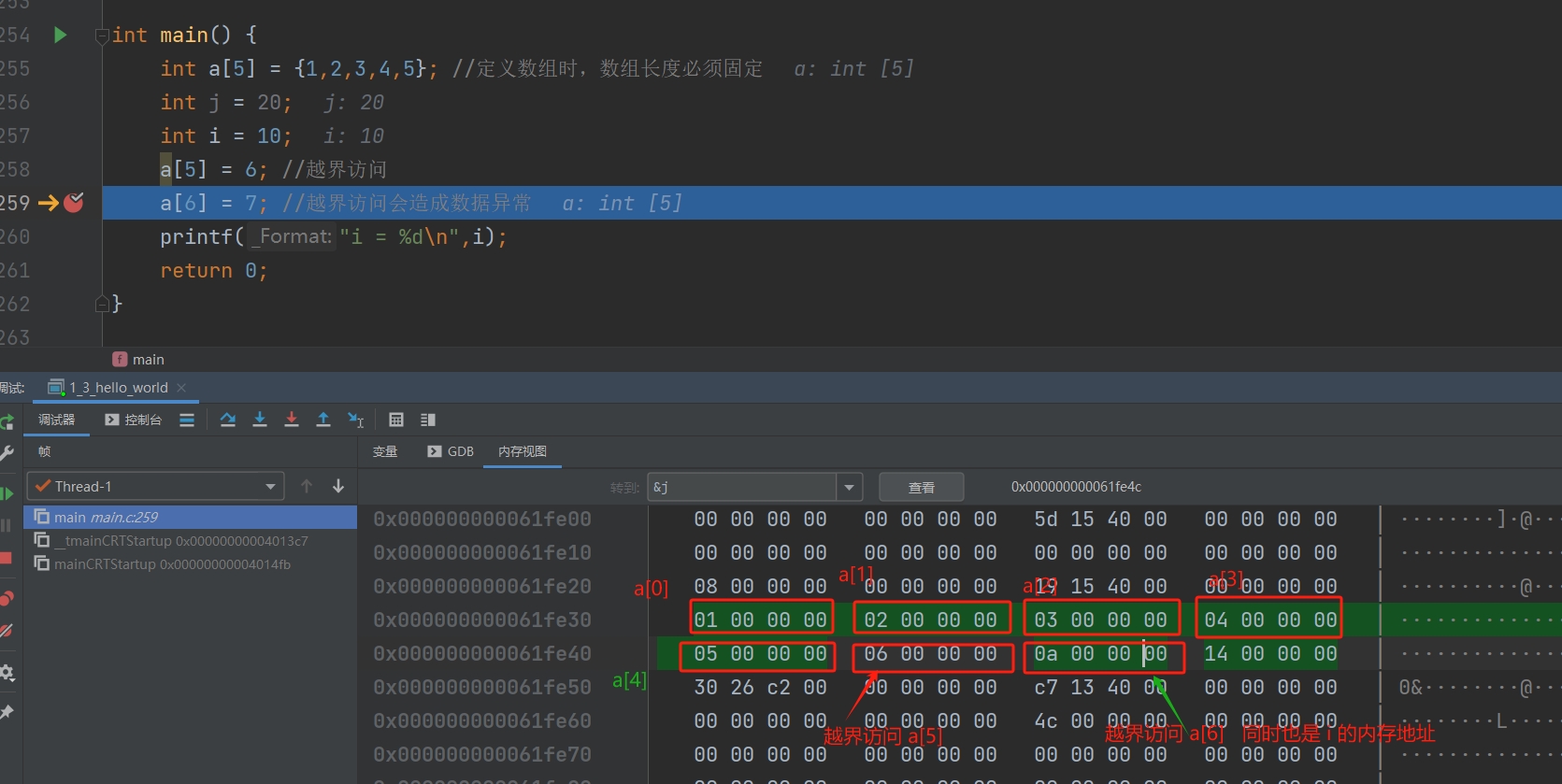Switch to the 控制台 console tab

[133, 420]
